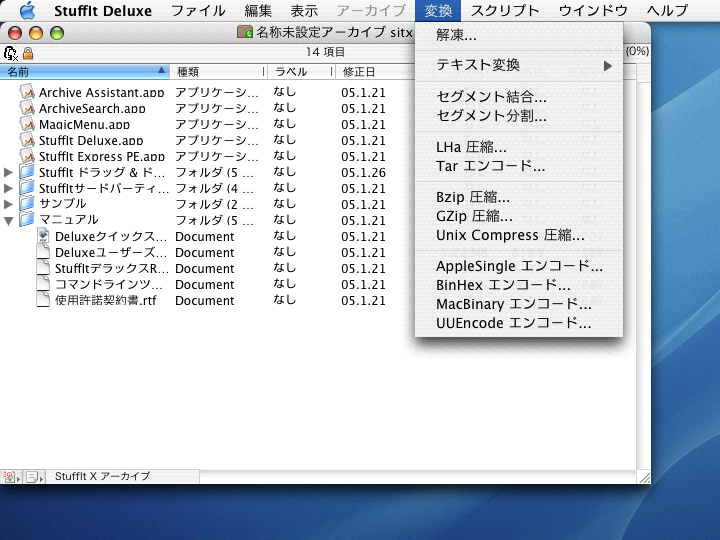Viewport: 720px width, 540px height.
Task: Click the padlock encryption icon
Action: [28, 53]
